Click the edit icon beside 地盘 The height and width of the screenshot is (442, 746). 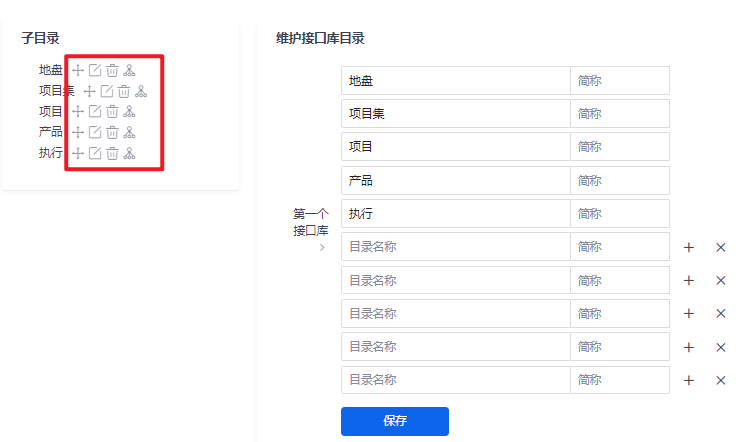[x=95, y=70]
